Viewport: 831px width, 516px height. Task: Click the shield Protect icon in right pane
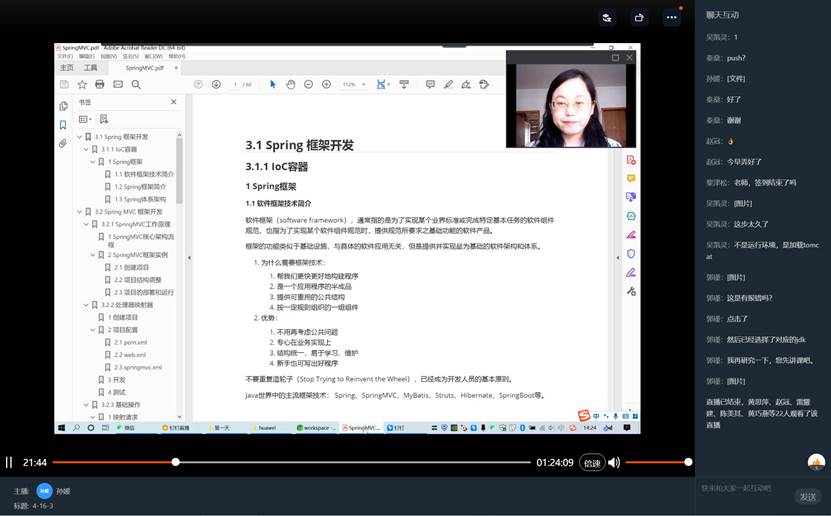coord(631,254)
